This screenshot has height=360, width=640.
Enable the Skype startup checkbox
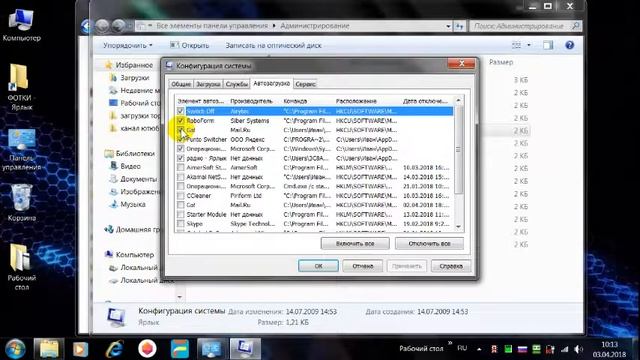180,224
